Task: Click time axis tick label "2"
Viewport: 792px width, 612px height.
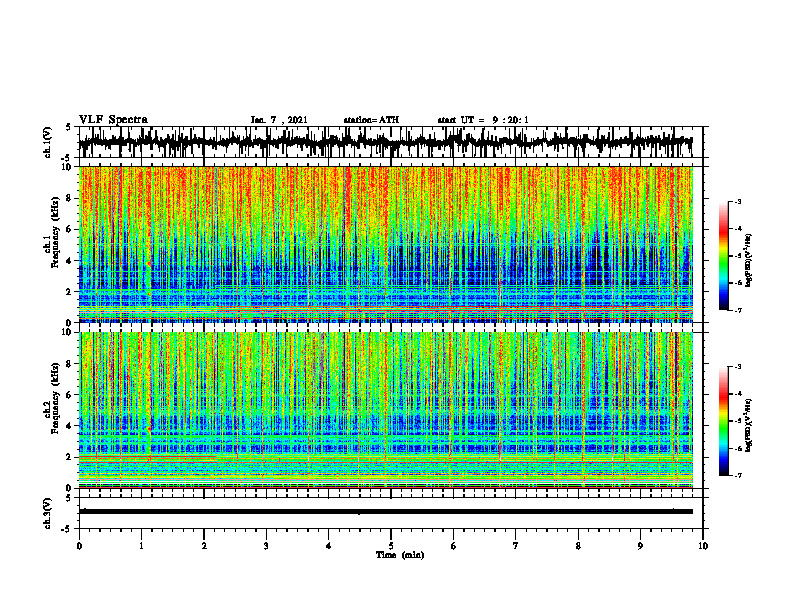Action: (x=204, y=546)
